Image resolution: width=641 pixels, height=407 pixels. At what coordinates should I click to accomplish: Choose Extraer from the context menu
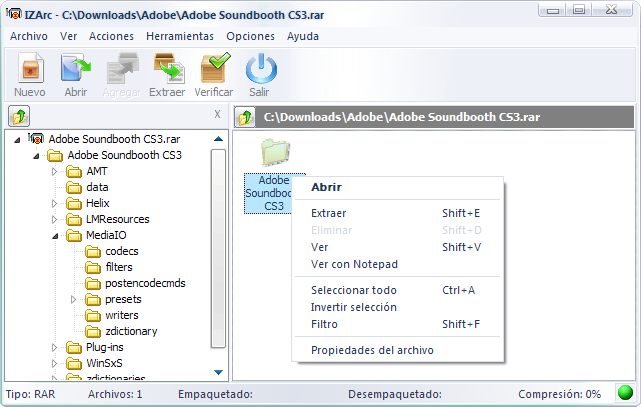coord(329,213)
